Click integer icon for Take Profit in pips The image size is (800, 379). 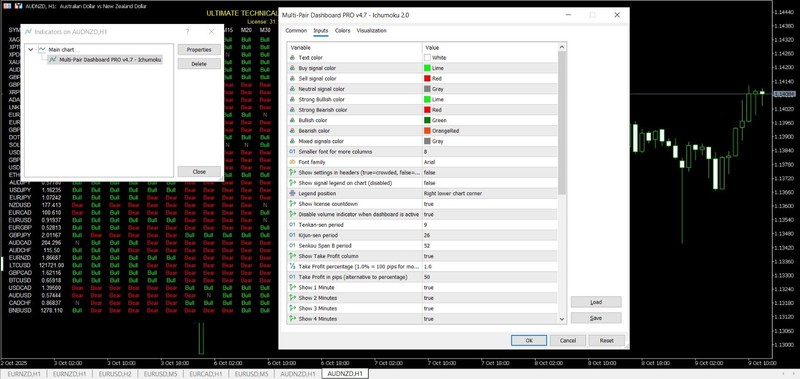click(292, 277)
